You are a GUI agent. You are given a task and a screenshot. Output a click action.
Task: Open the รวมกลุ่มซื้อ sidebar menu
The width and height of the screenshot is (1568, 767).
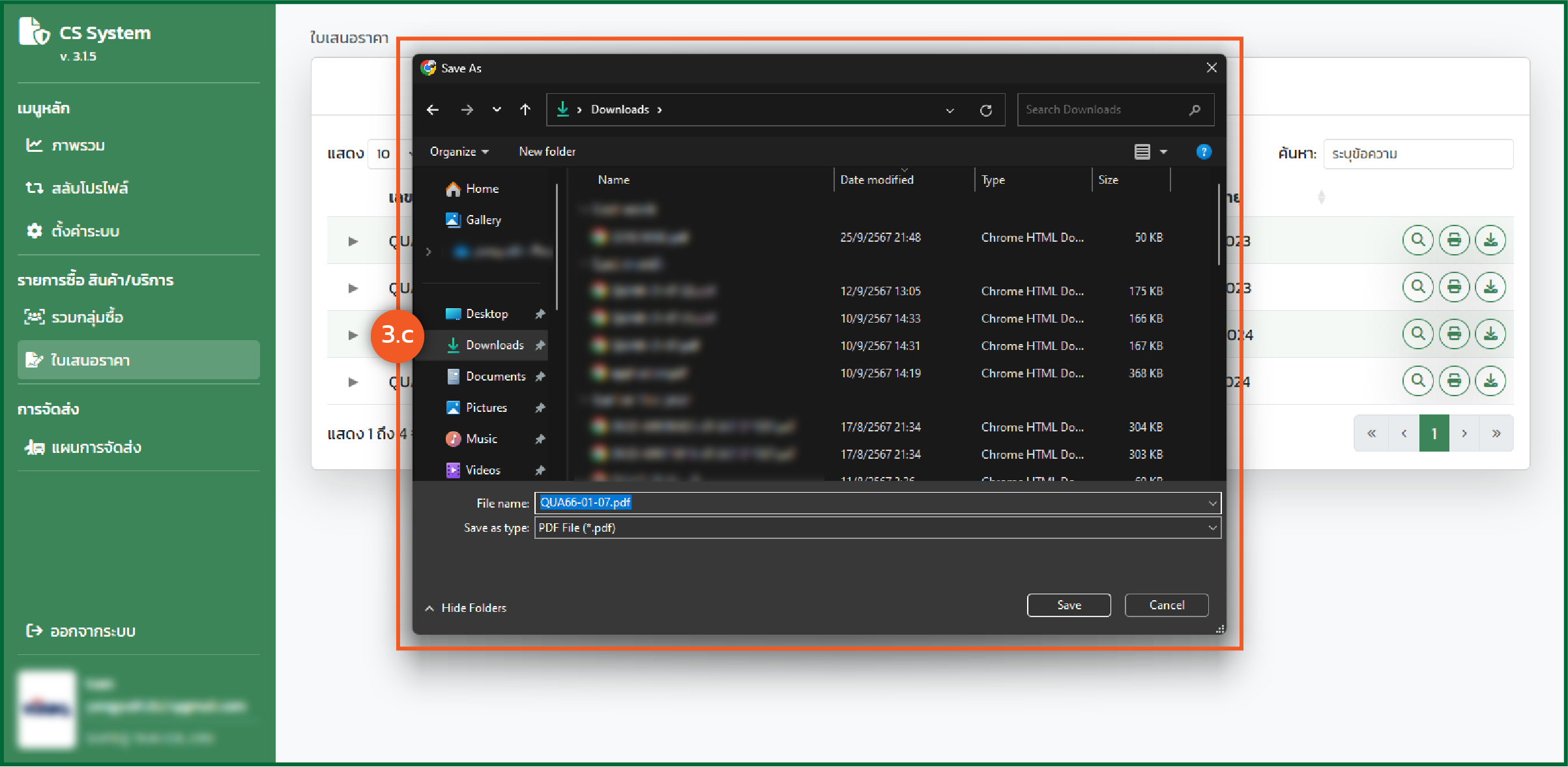(87, 317)
